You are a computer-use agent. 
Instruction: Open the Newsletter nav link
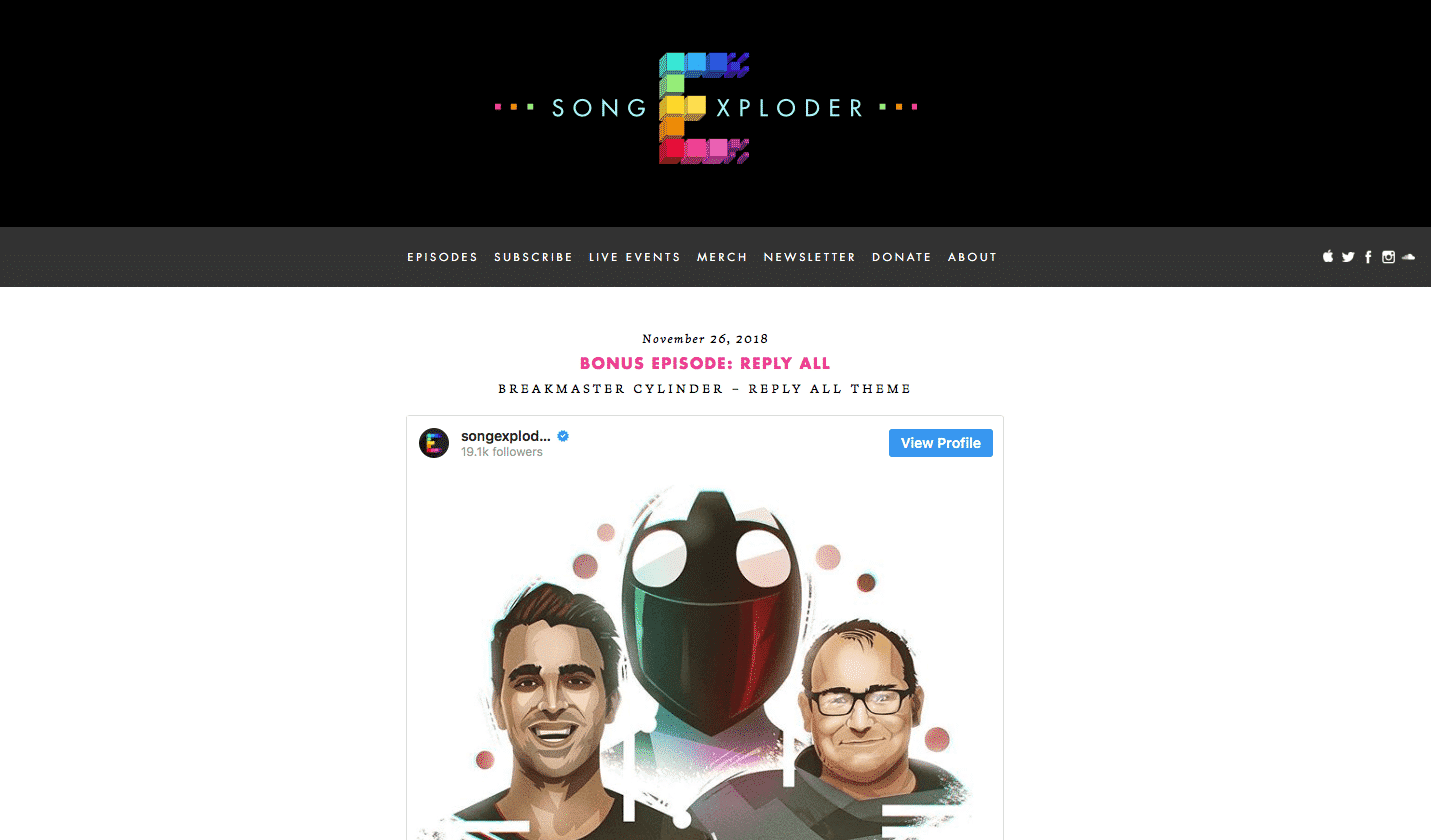809,257
